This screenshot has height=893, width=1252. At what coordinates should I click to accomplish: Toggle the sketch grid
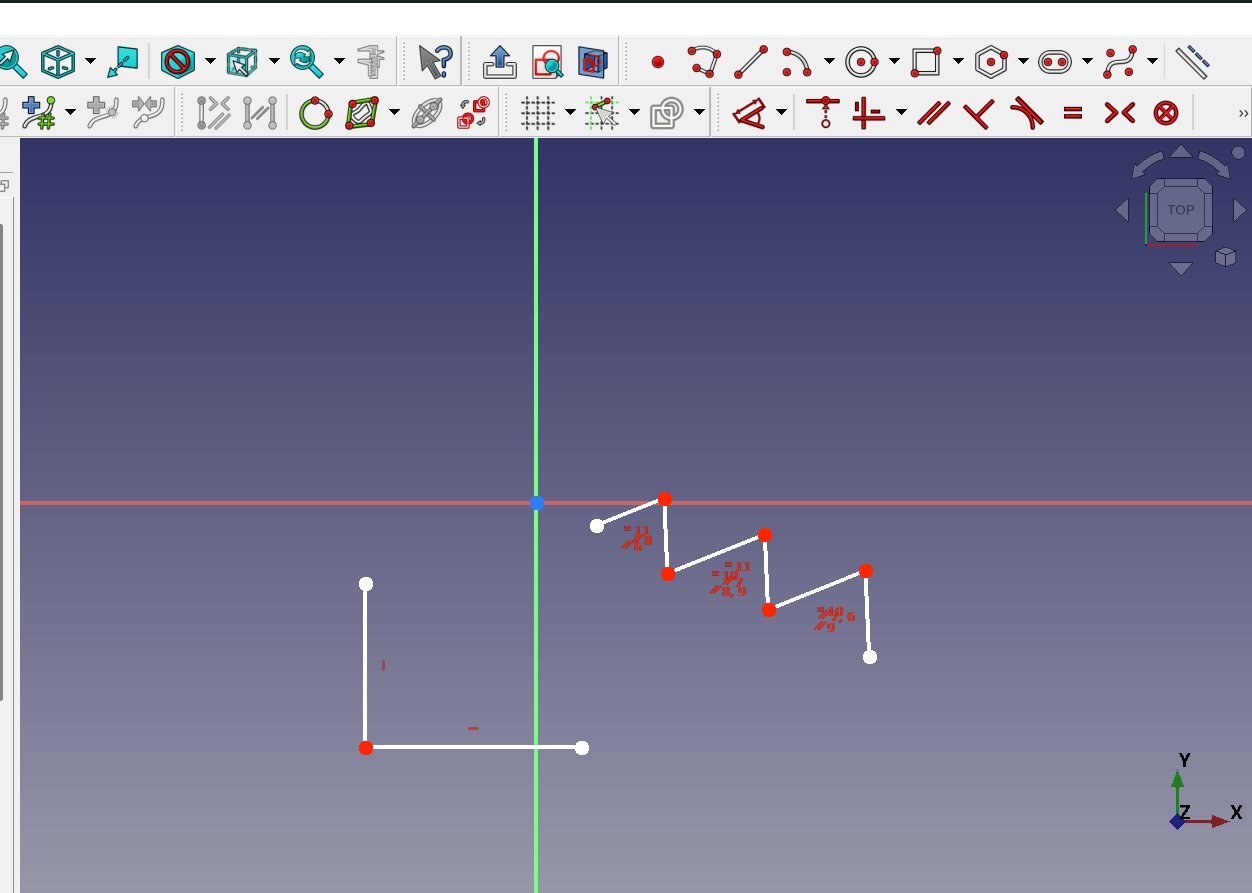point(538,113)
